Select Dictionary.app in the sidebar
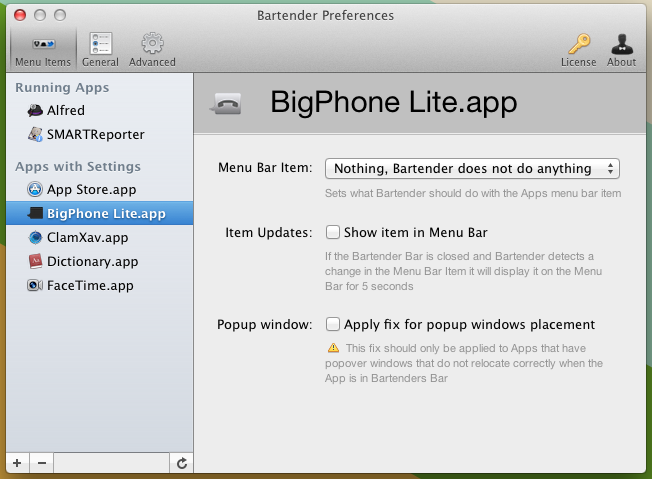Image resolution: width=652 pixels, height=479 pixels. coord(100,262)
